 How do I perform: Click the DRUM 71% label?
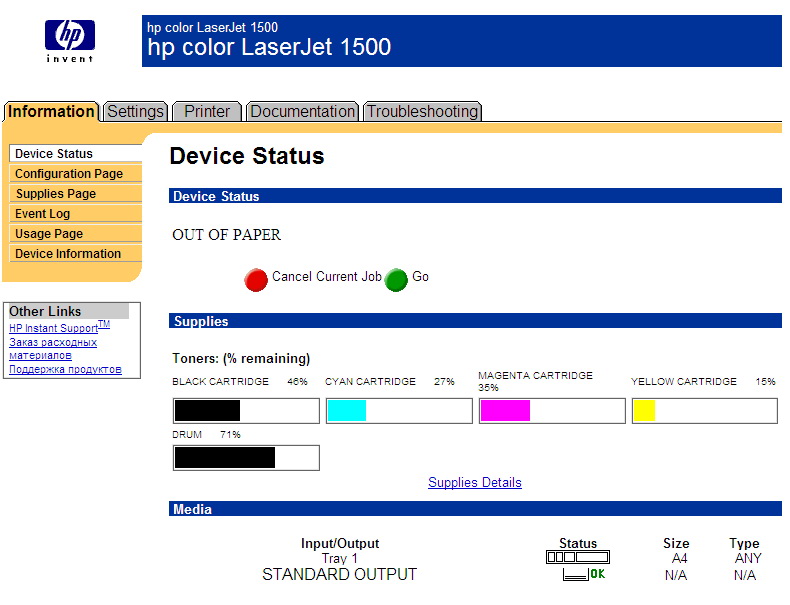(x=207, y=435)
